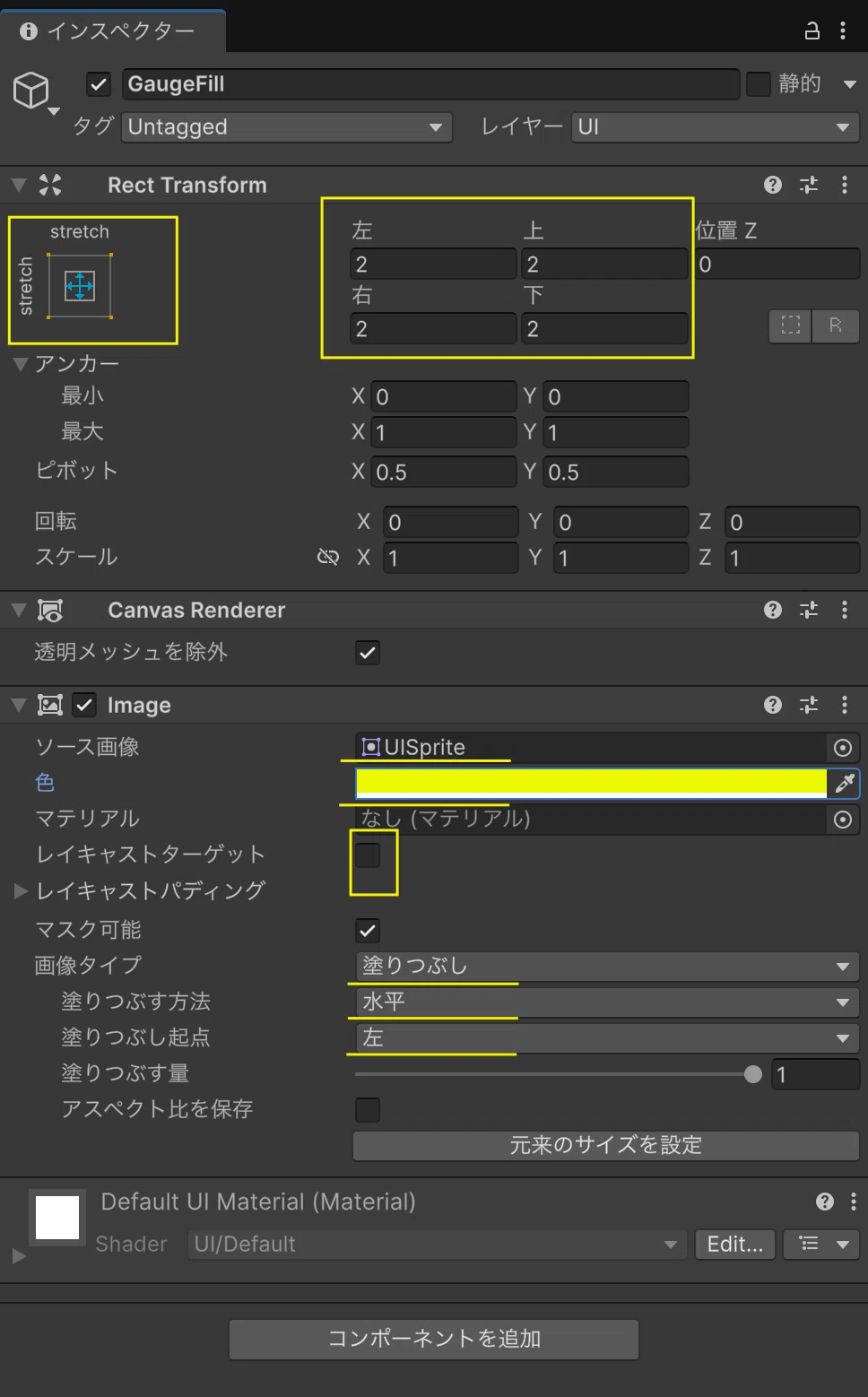Toggle the scale constrain proportions link icon
The width and height of the screenshot is (868, 1397).
(328, 558)
